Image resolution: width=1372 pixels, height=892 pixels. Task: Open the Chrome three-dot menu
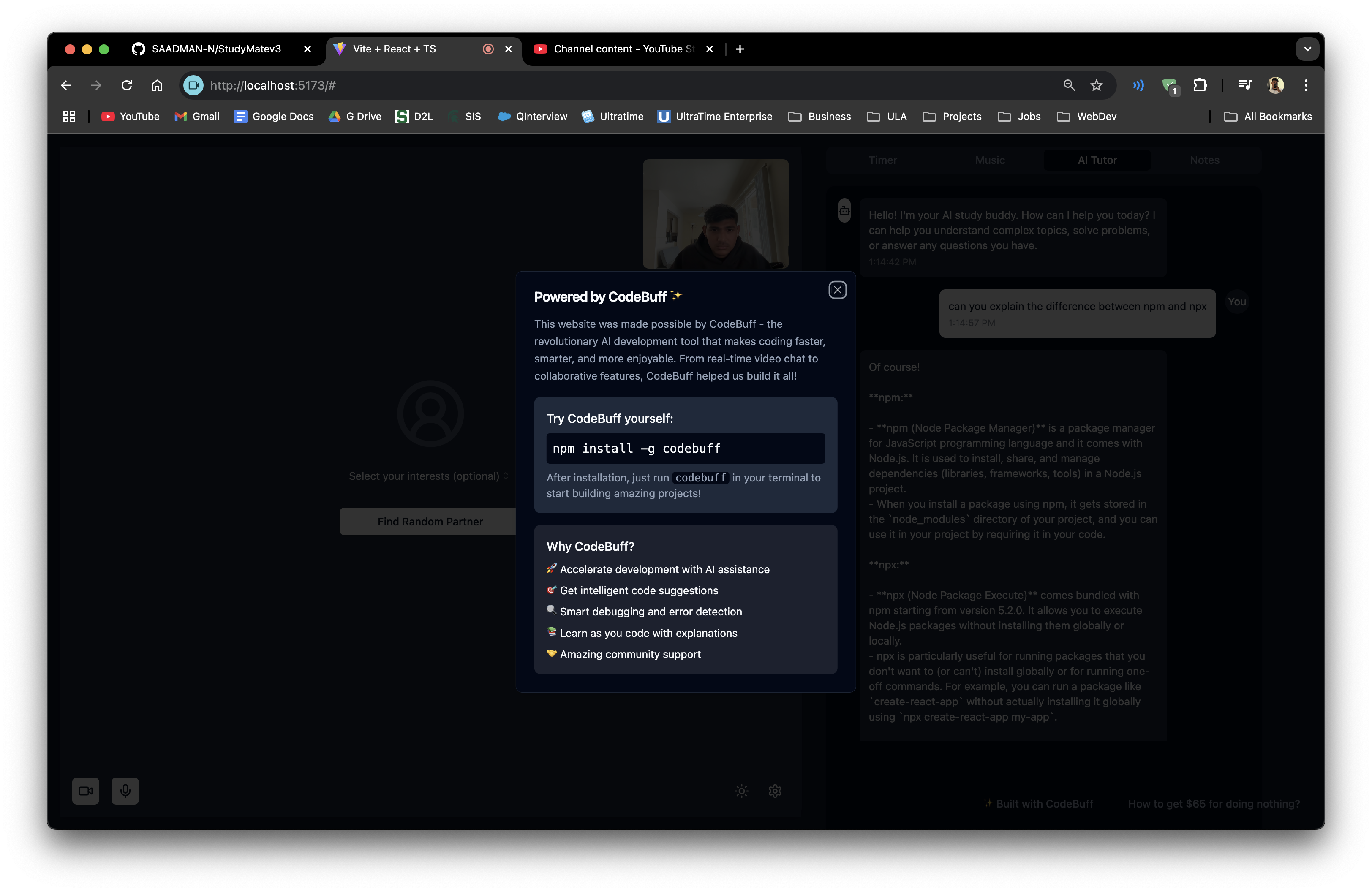[1306, 85]
